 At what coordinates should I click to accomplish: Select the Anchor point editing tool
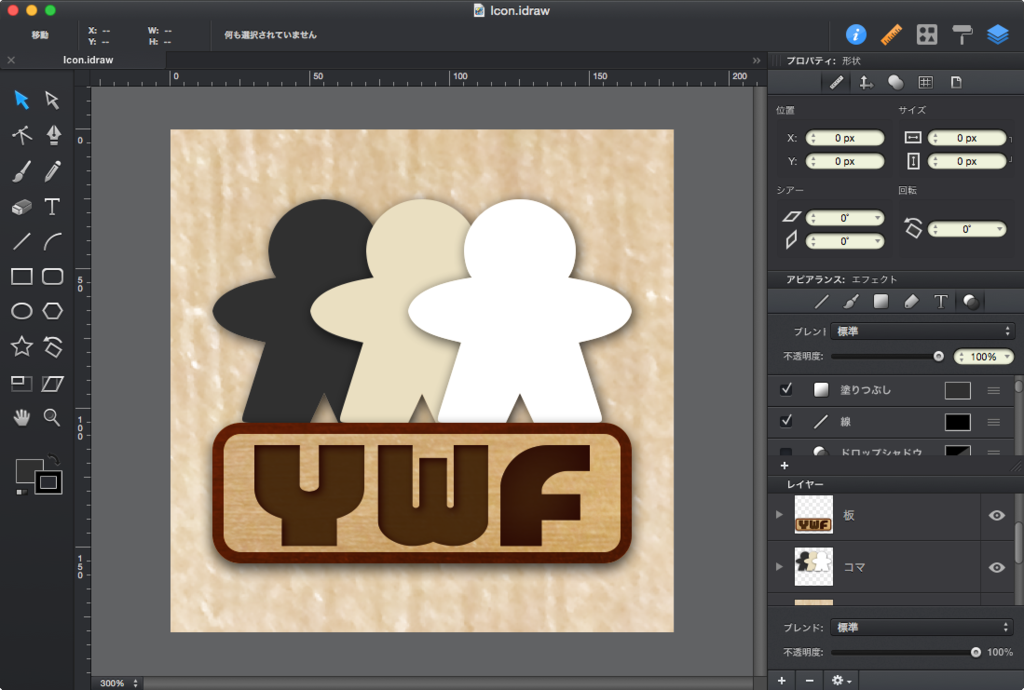coord(22,135)
